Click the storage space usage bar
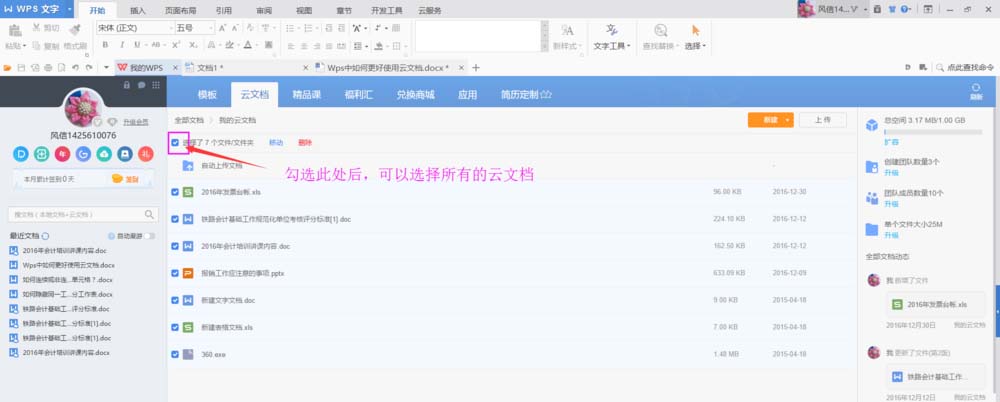The image size is (1000, 402). [933, 131]
